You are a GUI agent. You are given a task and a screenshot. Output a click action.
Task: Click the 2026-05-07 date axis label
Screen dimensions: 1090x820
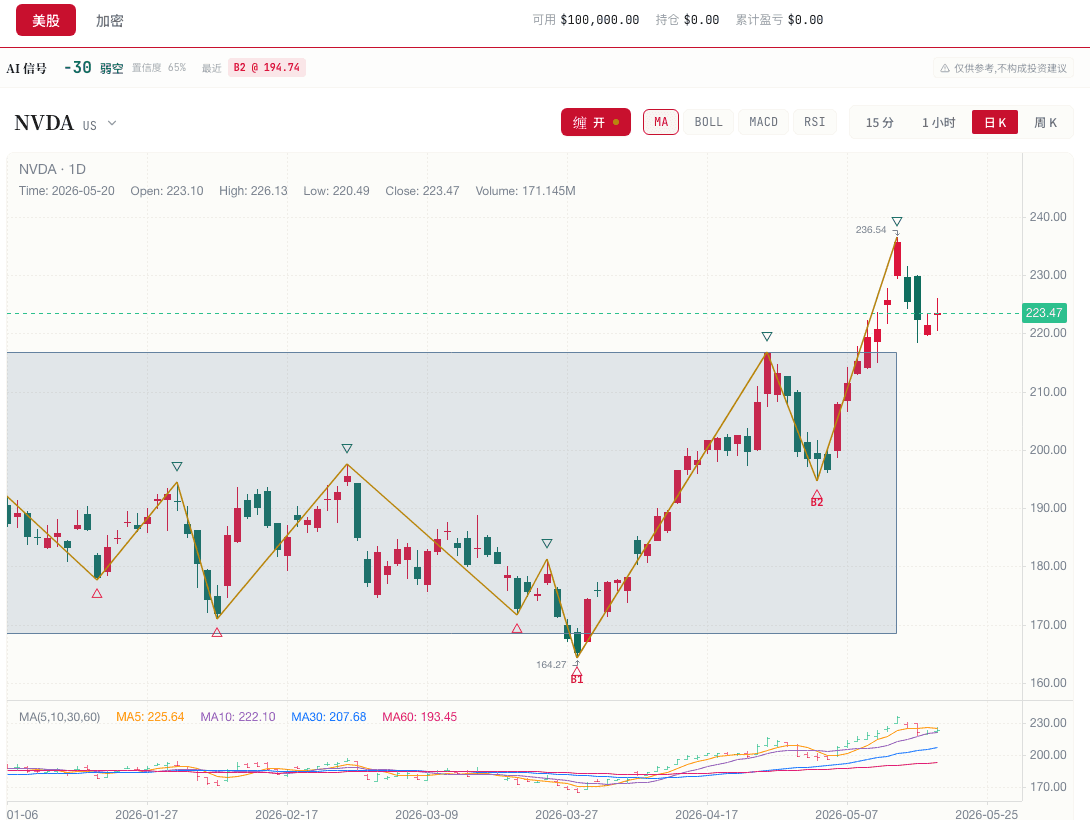tap(847, 814)
